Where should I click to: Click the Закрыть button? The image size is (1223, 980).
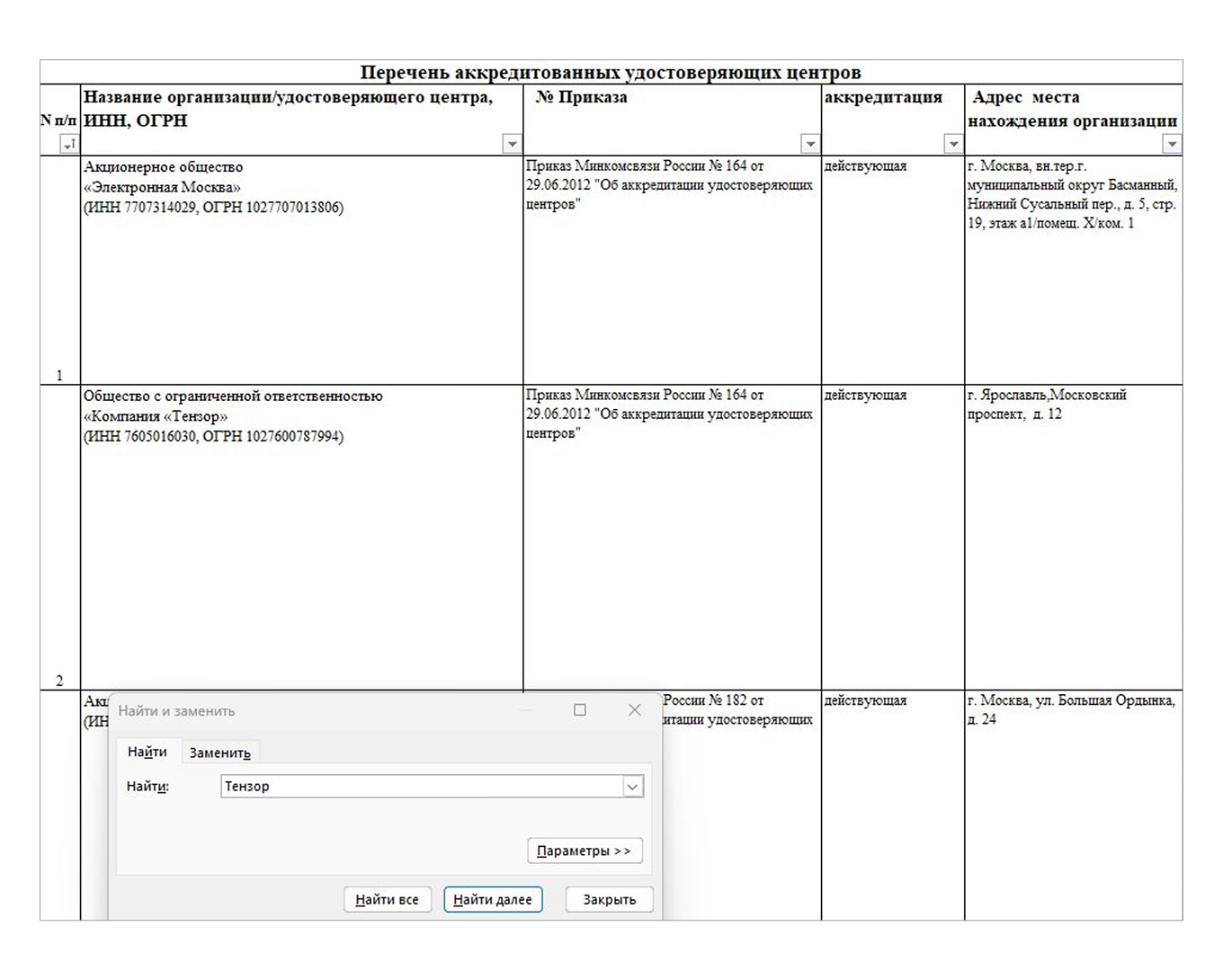coord(609,899)
